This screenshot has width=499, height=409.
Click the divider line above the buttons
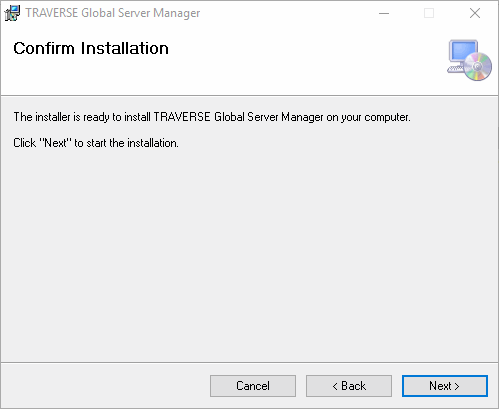coord(249,362)
